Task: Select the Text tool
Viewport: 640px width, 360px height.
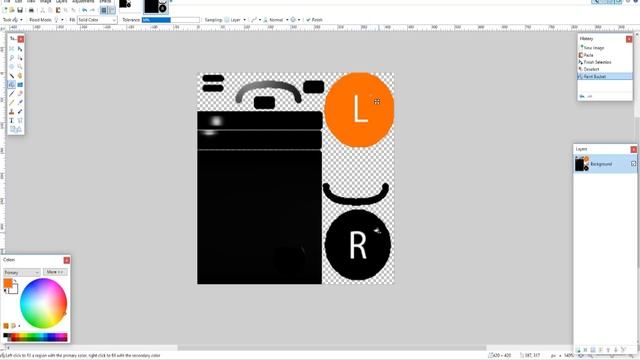Action: tap(11, 120)
